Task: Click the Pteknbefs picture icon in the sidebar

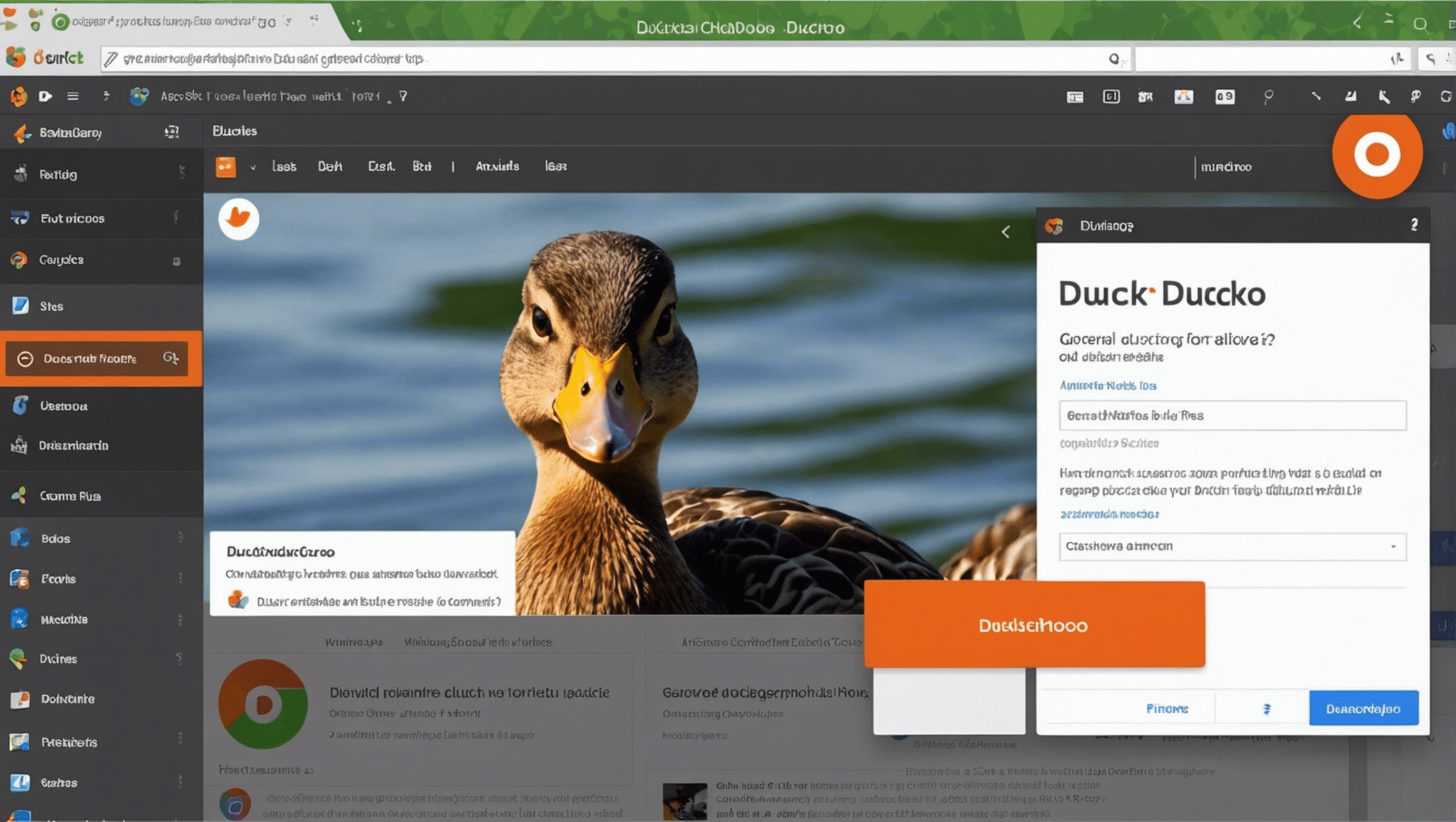Action: coord(19,742)
